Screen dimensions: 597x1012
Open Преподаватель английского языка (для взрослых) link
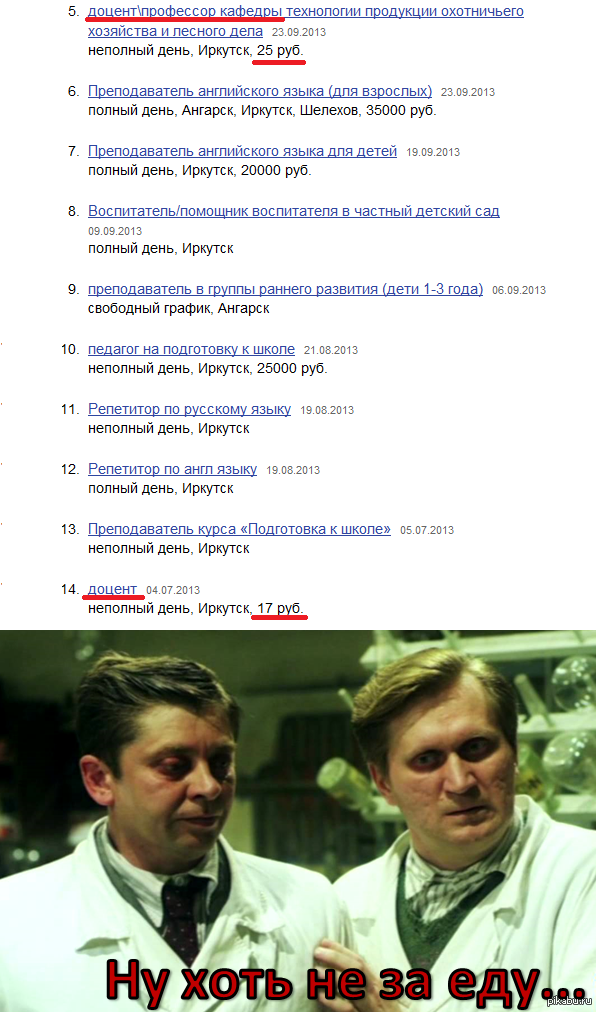pos(260,91)
